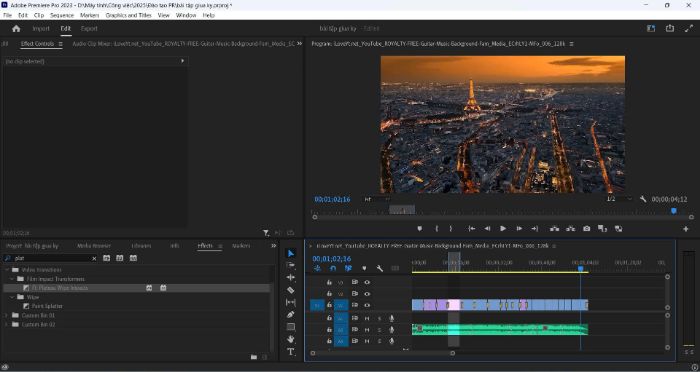The height and width of the screenshot is (372, 700).
Task: Open the File menu
Action: click(8, 15)
